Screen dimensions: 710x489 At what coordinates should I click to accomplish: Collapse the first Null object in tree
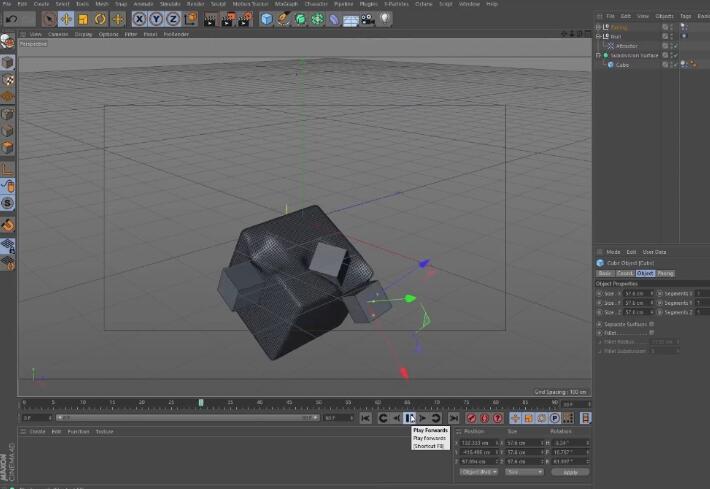pyautogui.click(x=598, y=27)
